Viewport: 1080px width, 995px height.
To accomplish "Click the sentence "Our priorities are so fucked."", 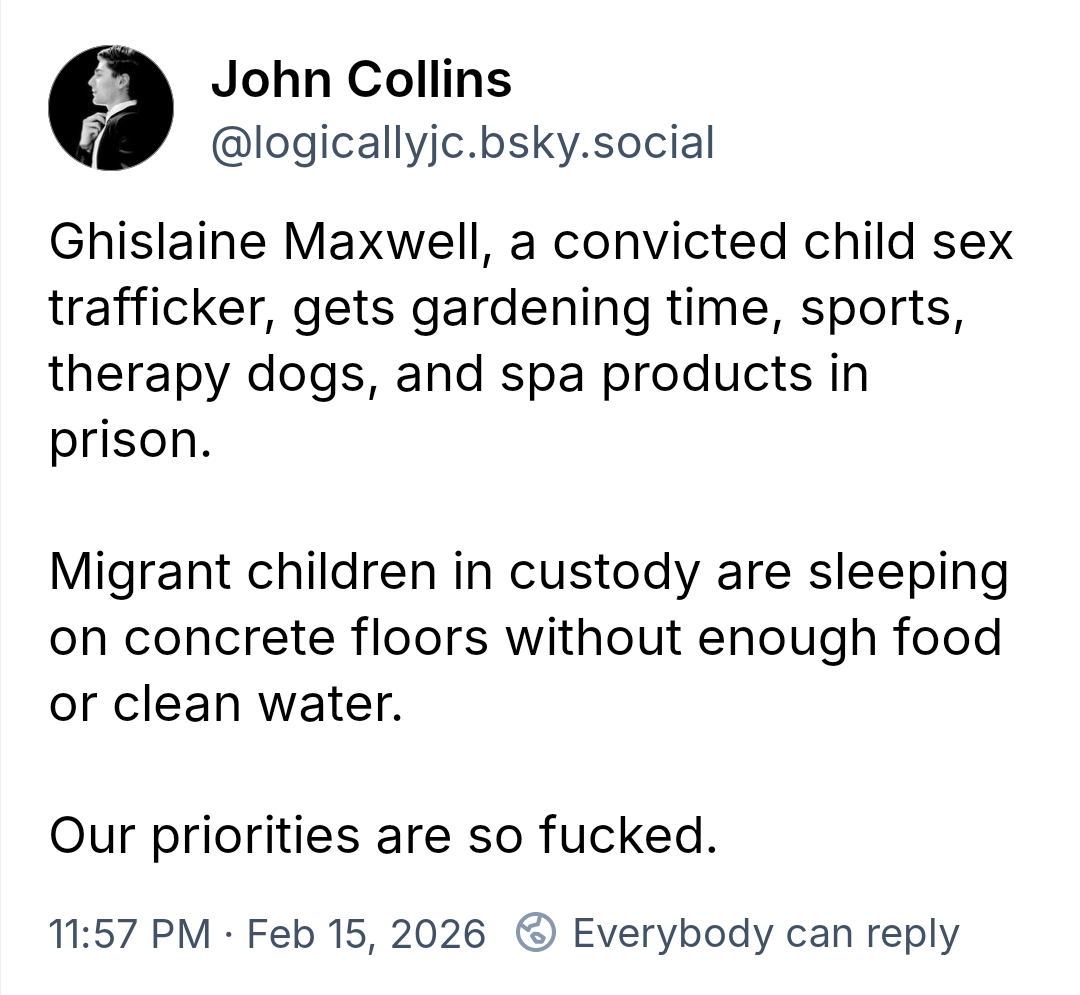I will (383, 834).
